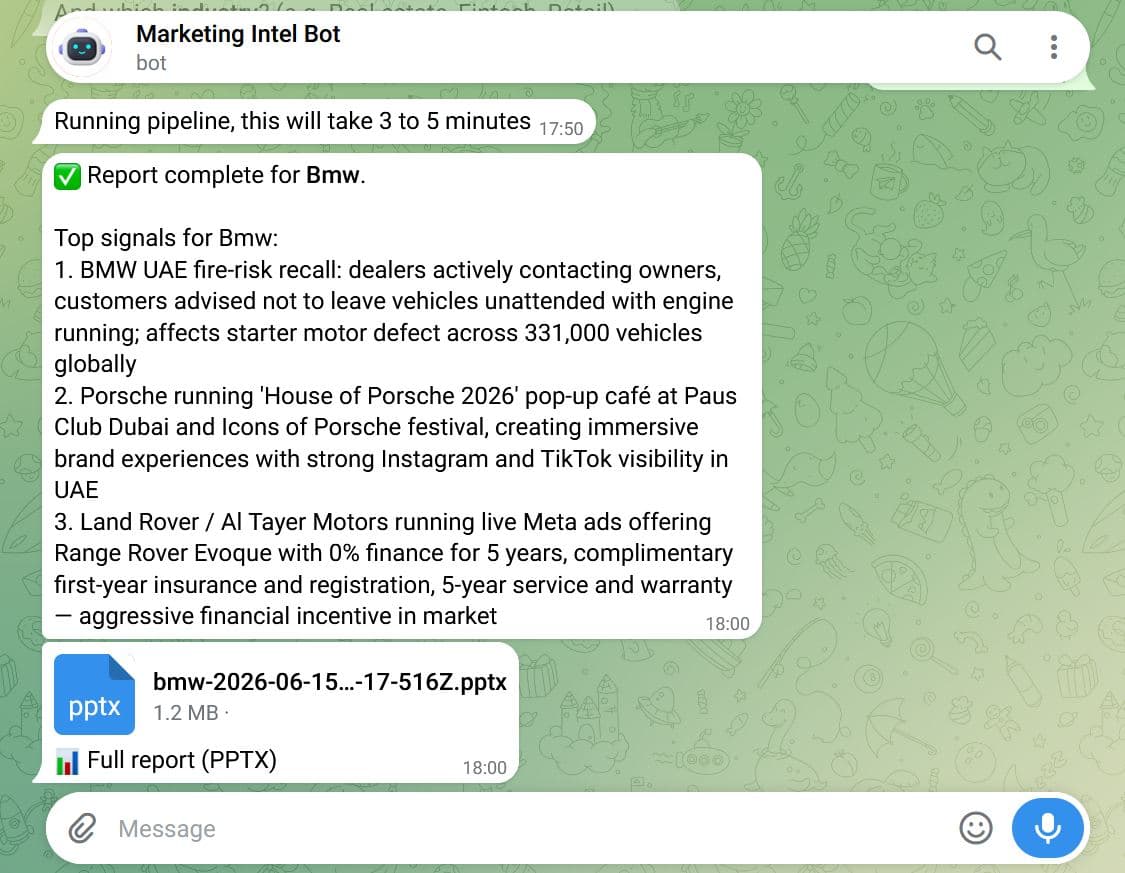Click the 1.2 MB file size text

186,713
